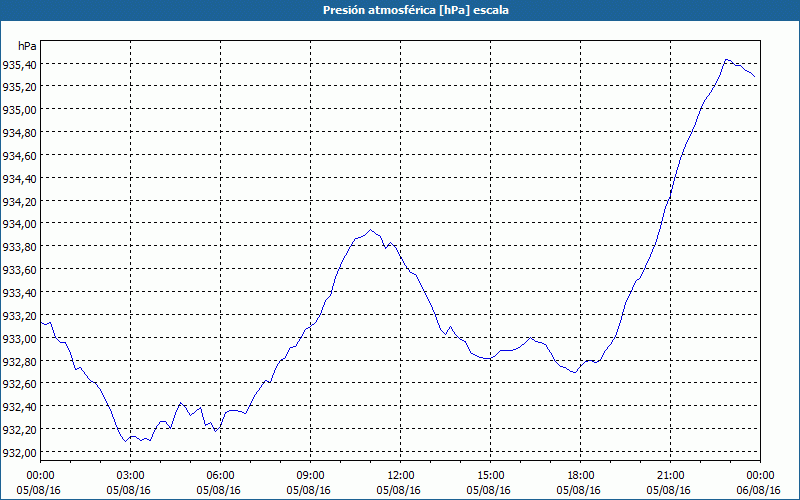This screenshot has width=800, height=500.
Task: Click the 06:00 time axis label
Action: coord(220,476)
